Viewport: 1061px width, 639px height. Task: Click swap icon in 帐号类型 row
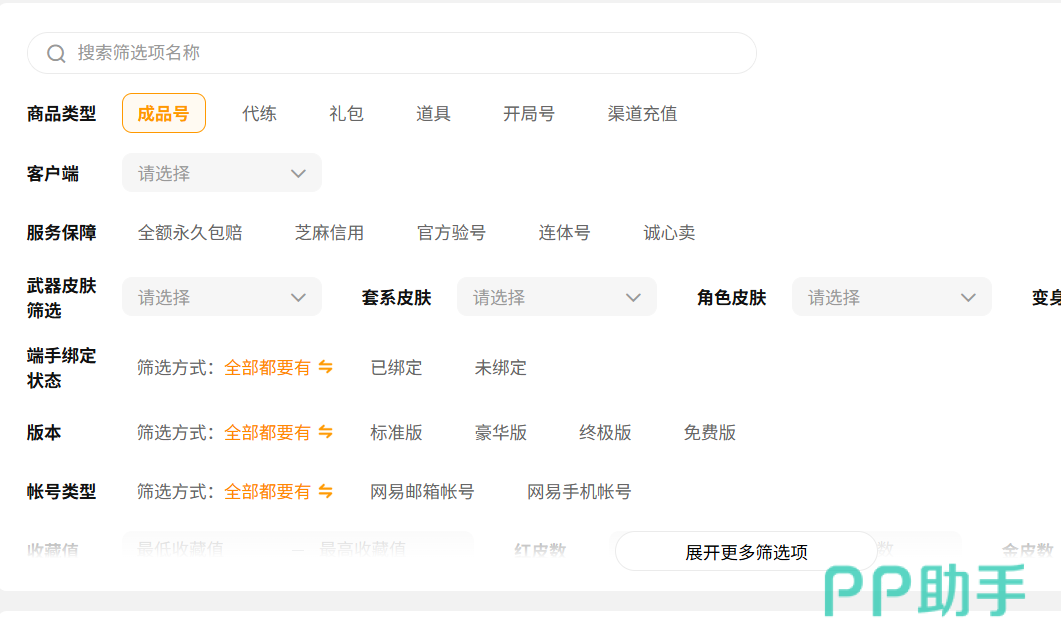pyautogui.click(x=325, y=492)
